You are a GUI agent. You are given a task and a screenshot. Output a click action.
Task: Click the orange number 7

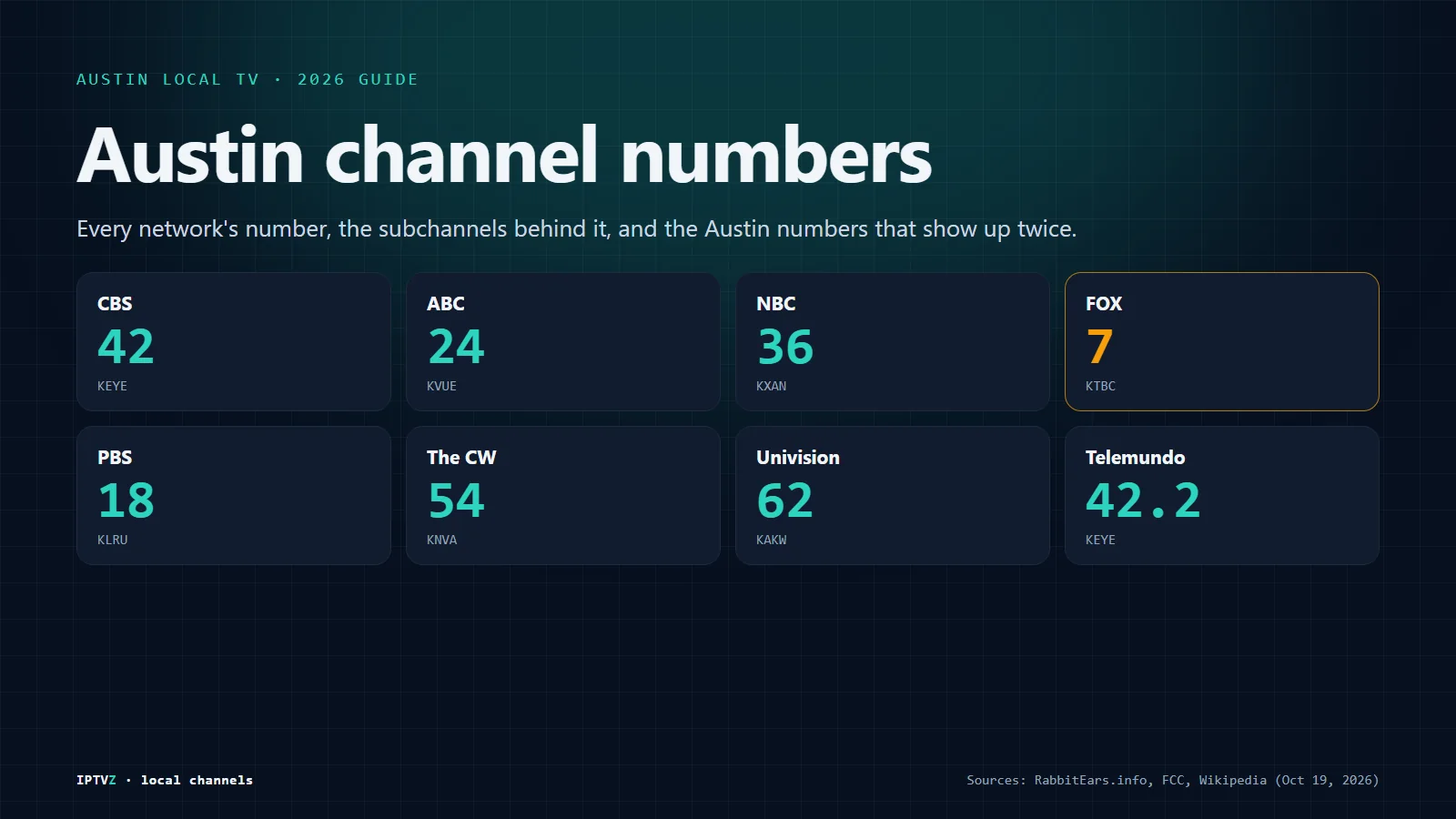[1099, 347]
